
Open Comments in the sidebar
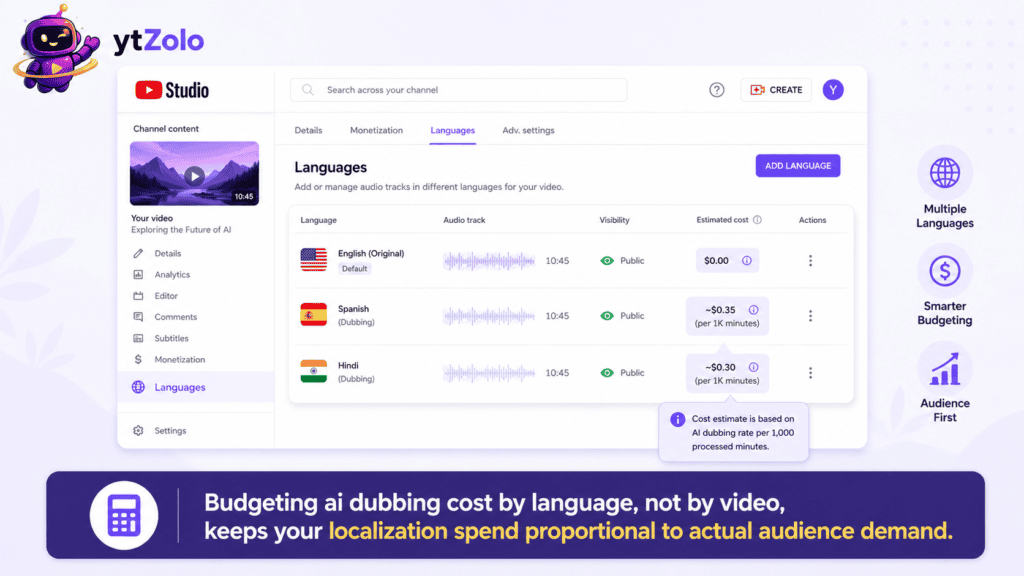[176, 317]
